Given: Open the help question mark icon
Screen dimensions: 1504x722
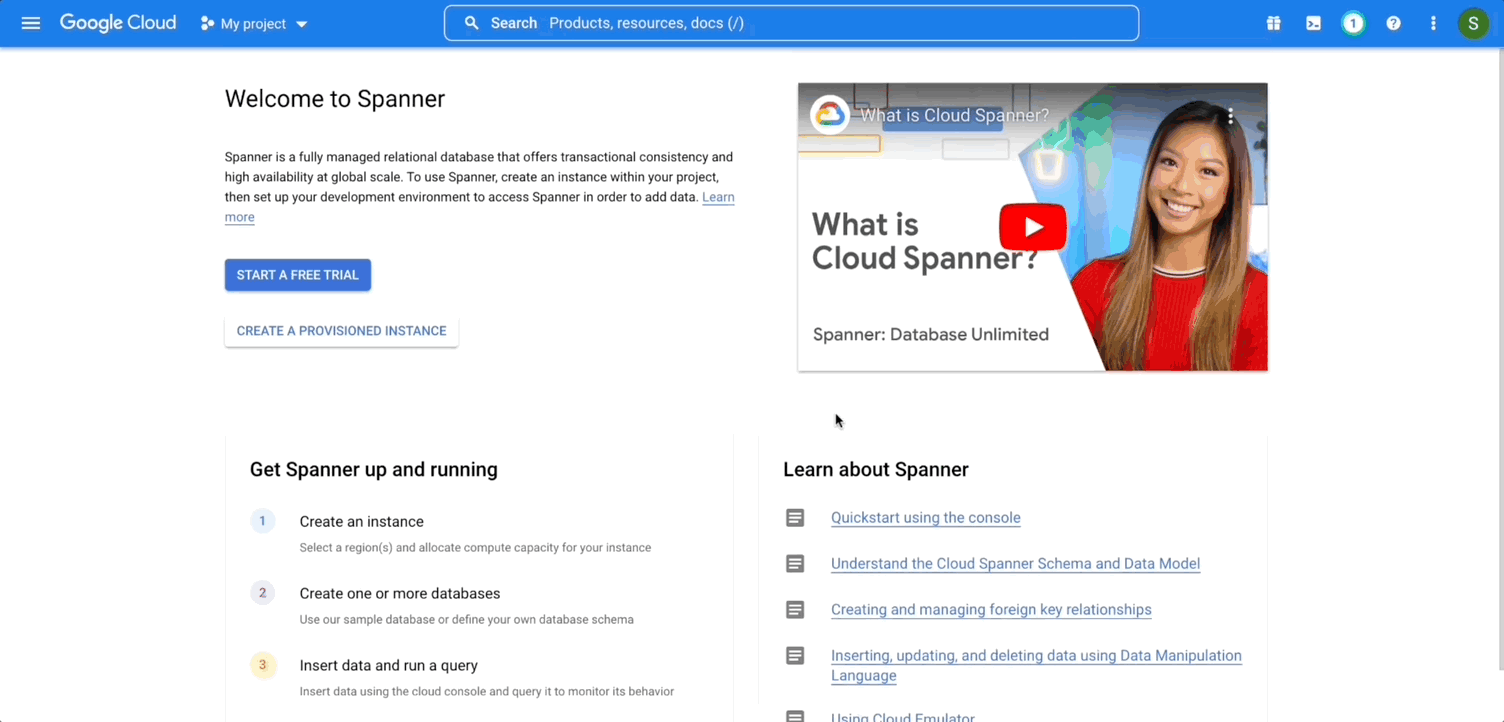Looking at the screenshot, I should (x=1393, y=23).
